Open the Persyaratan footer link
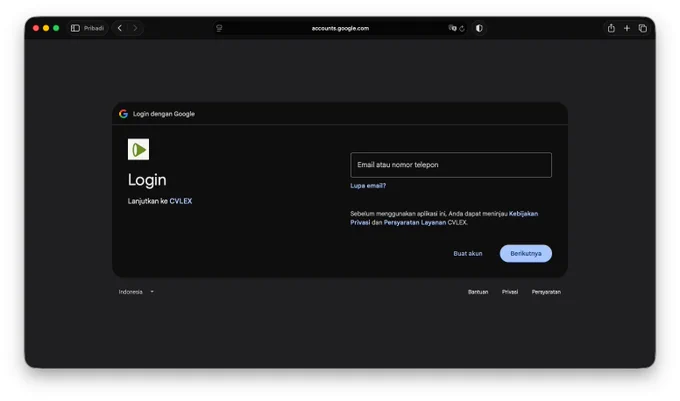This screenshot has height=401, width=680. tap(546, 292)
